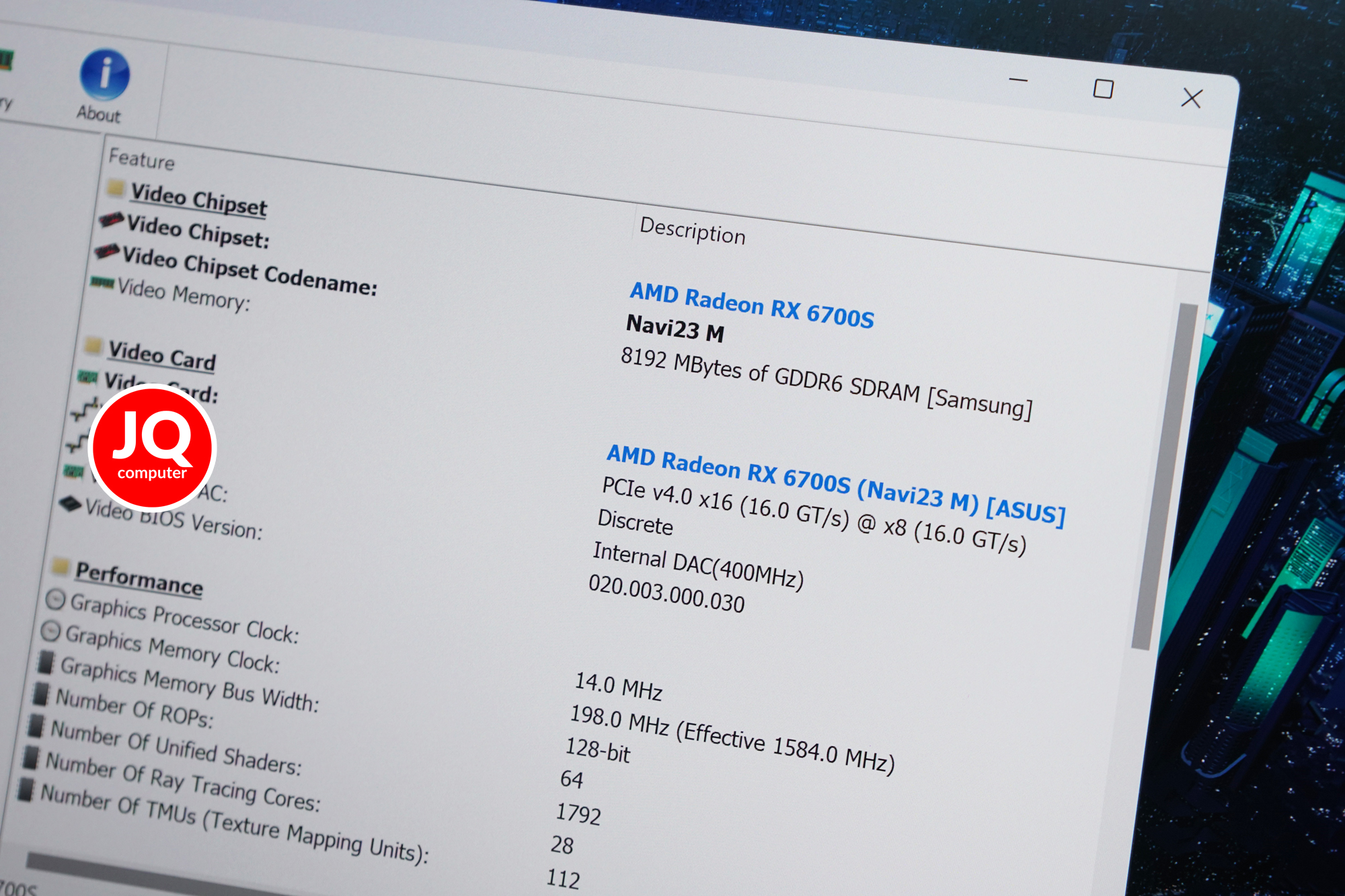Viewport: 1345px width, 896px height.
Task: Select the Video Chipset folder icon
Action: click(x=116, y=188)
